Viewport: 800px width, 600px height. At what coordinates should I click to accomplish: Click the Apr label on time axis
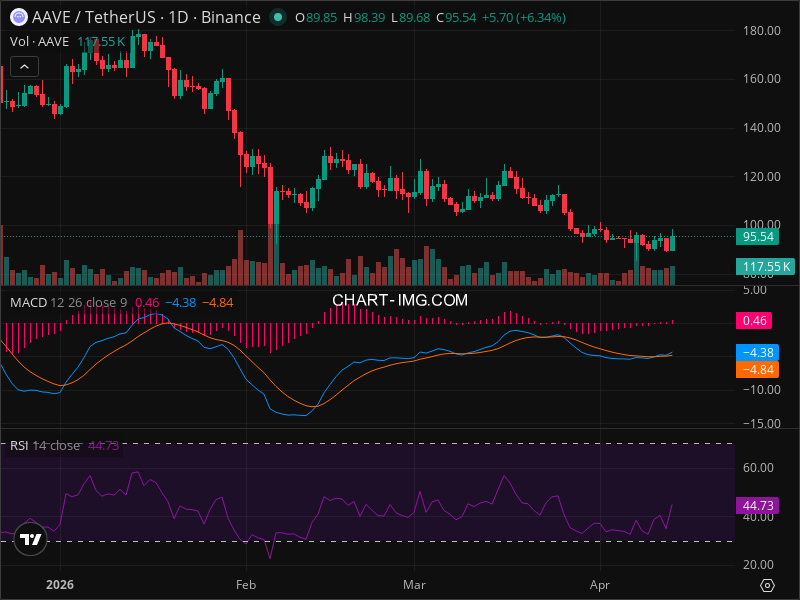[600, 585]
